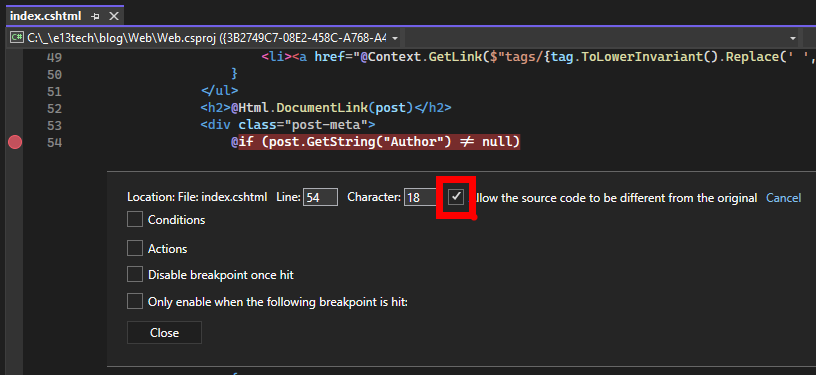Check 'Disable breakpoint once hit'
Image resolution: width=816 pixels, height=375 pixels.
(135, 275)
